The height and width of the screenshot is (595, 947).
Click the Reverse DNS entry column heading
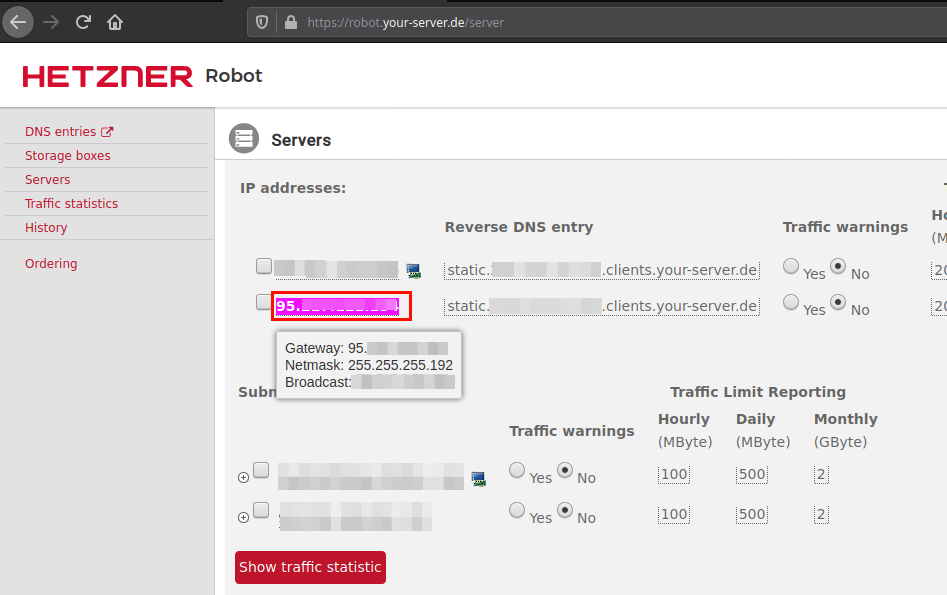point(519,227)
